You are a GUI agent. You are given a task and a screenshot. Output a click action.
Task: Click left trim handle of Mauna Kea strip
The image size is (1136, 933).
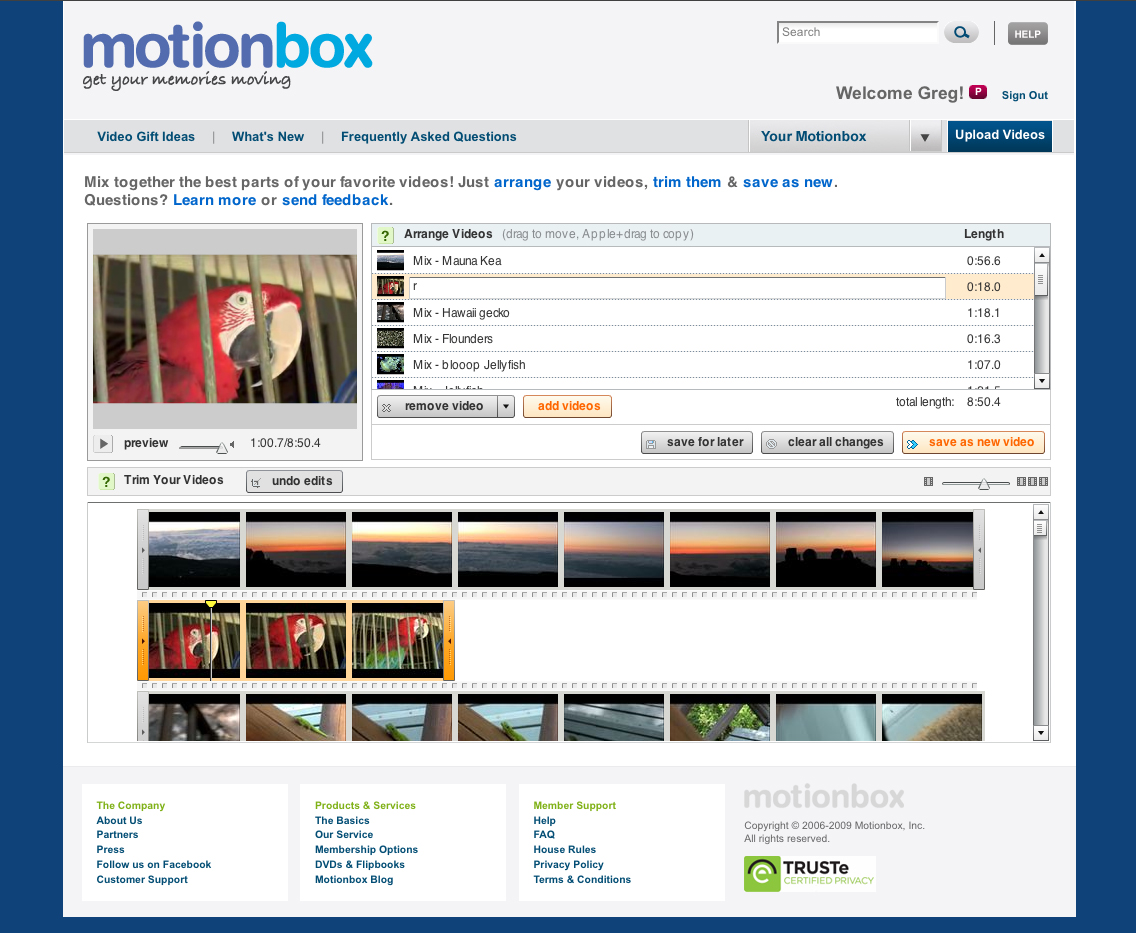143,550
